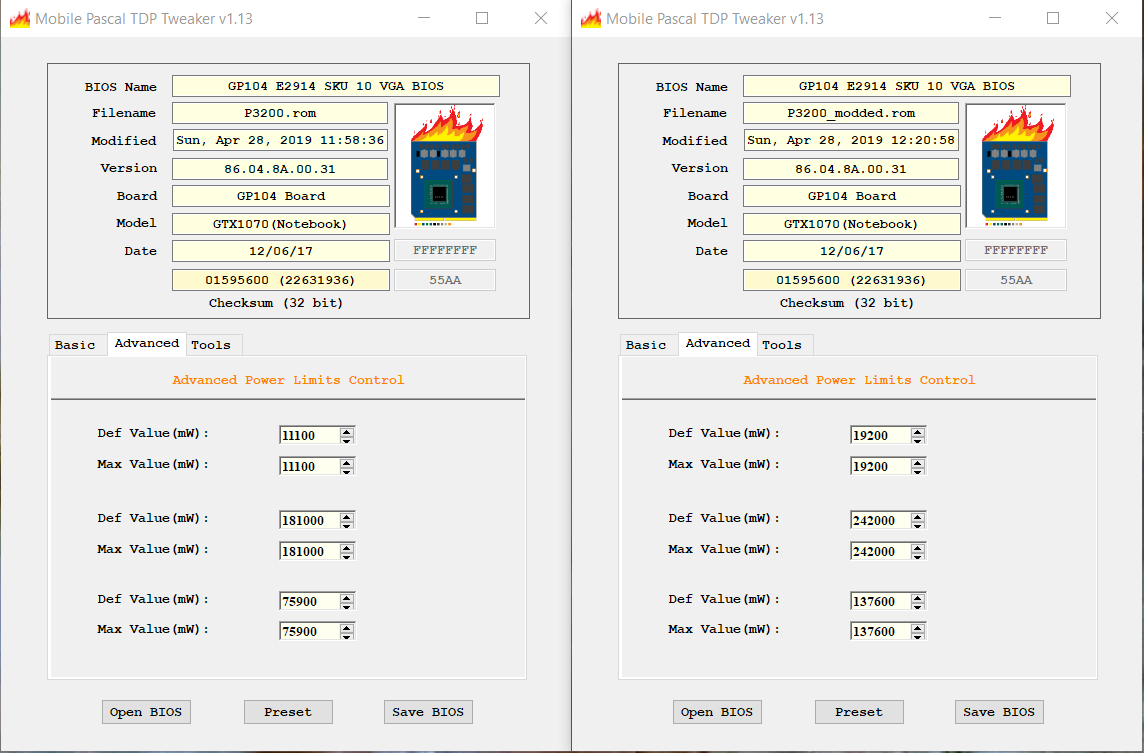Click the Model field GTX1070(Notebook) in the P3200_modded.rom window
Viewport: 1144px width, 753px height.
pyautogui.click(x=851, y=224)
